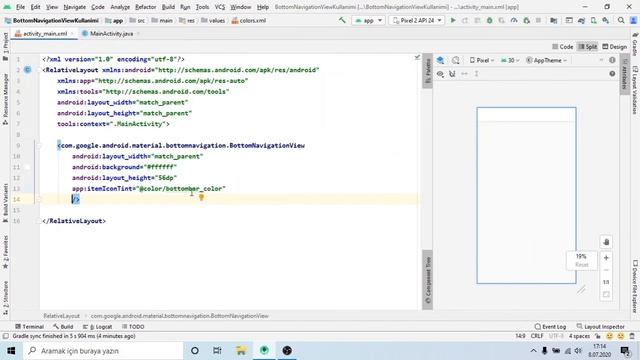Image resolution: width=640 pixels, height=360 pixels.
Task: Start debugging with the bug icon
Action: tap(489, 20)
